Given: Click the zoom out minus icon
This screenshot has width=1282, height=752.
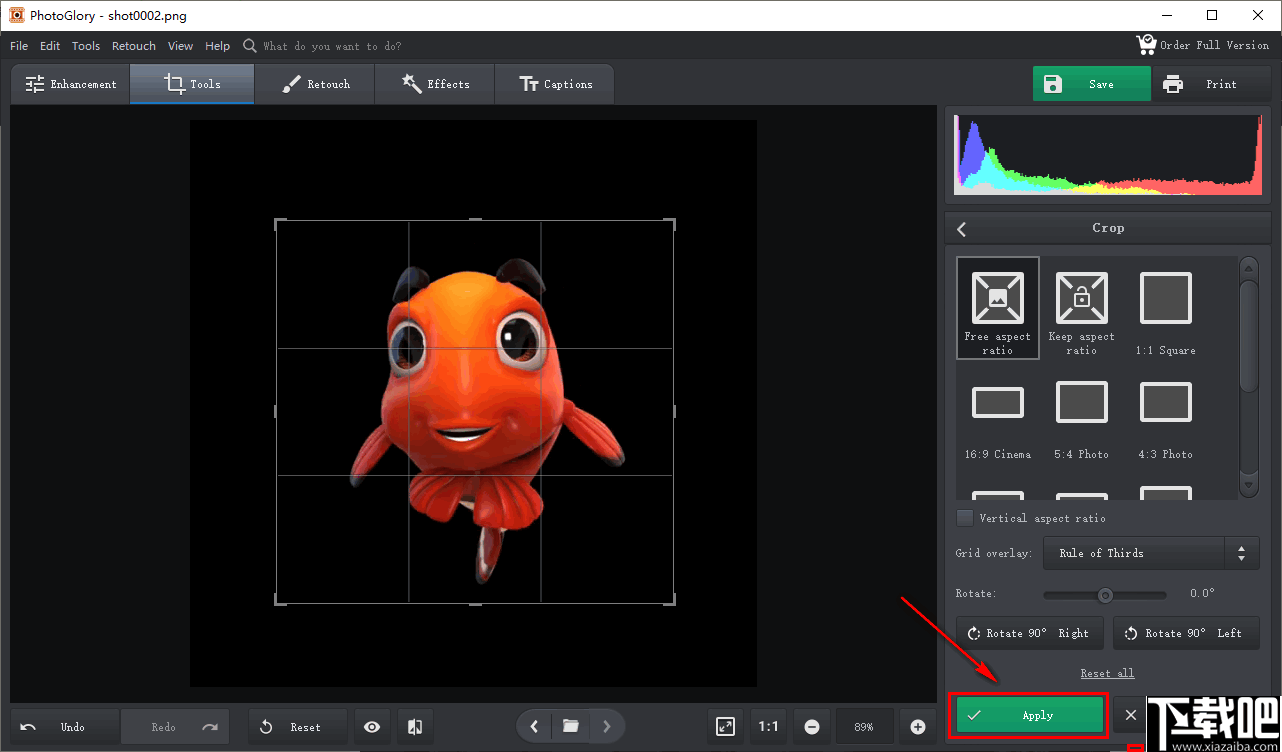Looking at the screenshot, I should [812, 727].
